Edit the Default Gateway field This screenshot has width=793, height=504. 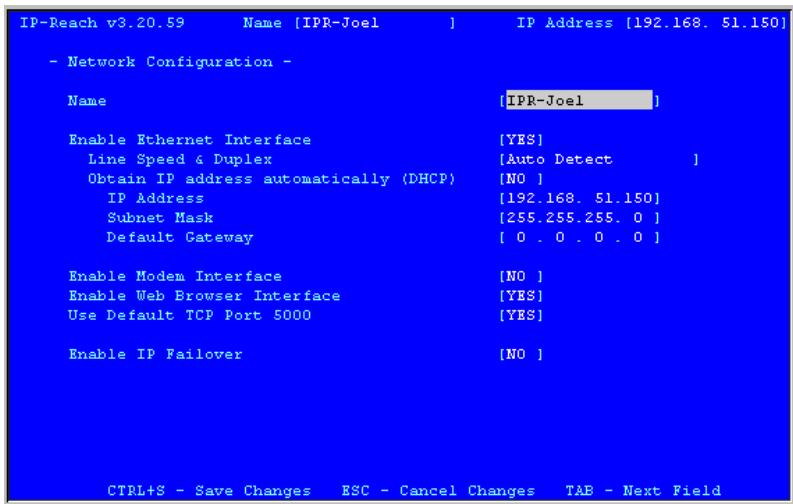[580, 237]
